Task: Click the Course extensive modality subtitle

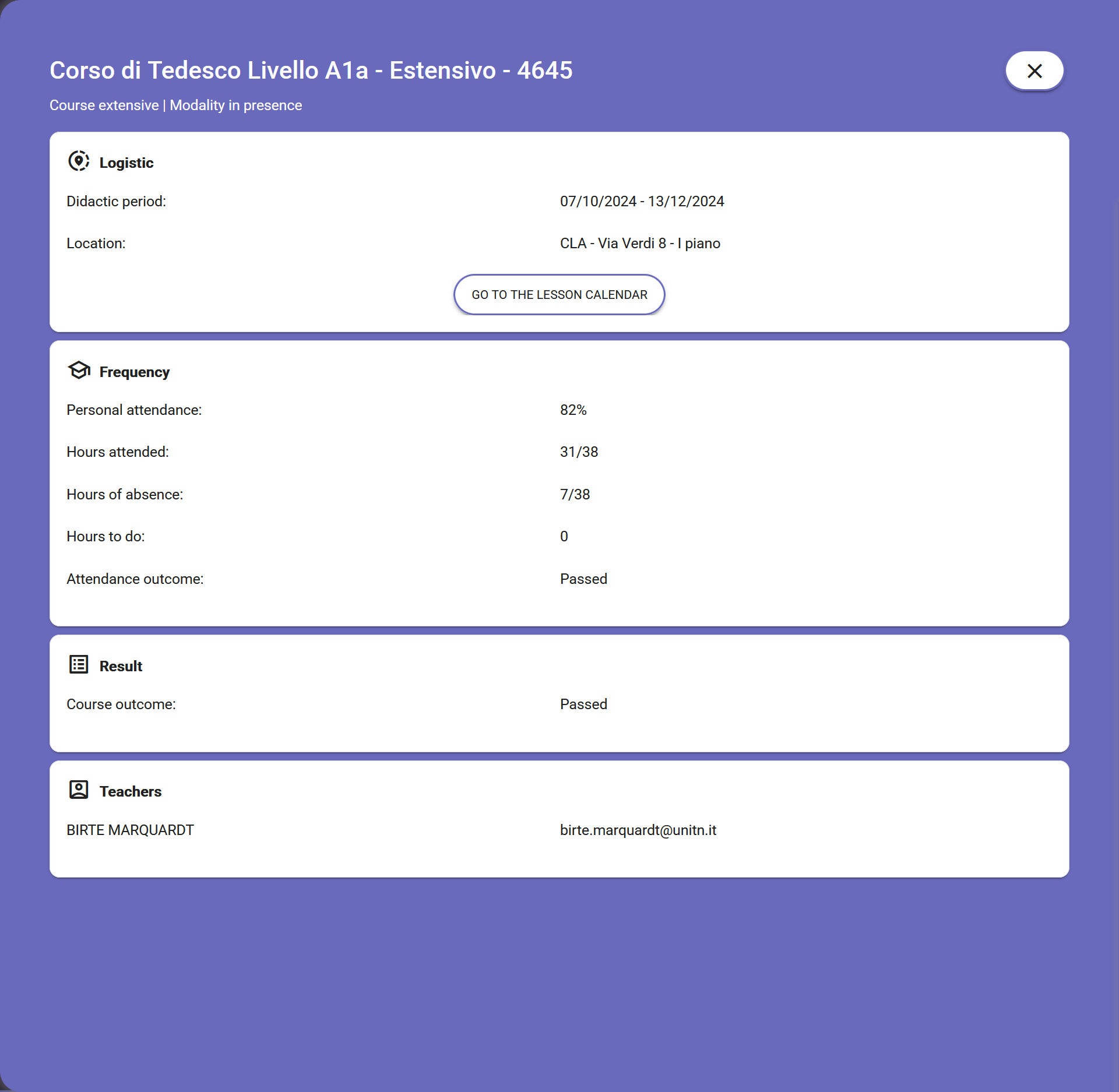Action: (175, 105)
